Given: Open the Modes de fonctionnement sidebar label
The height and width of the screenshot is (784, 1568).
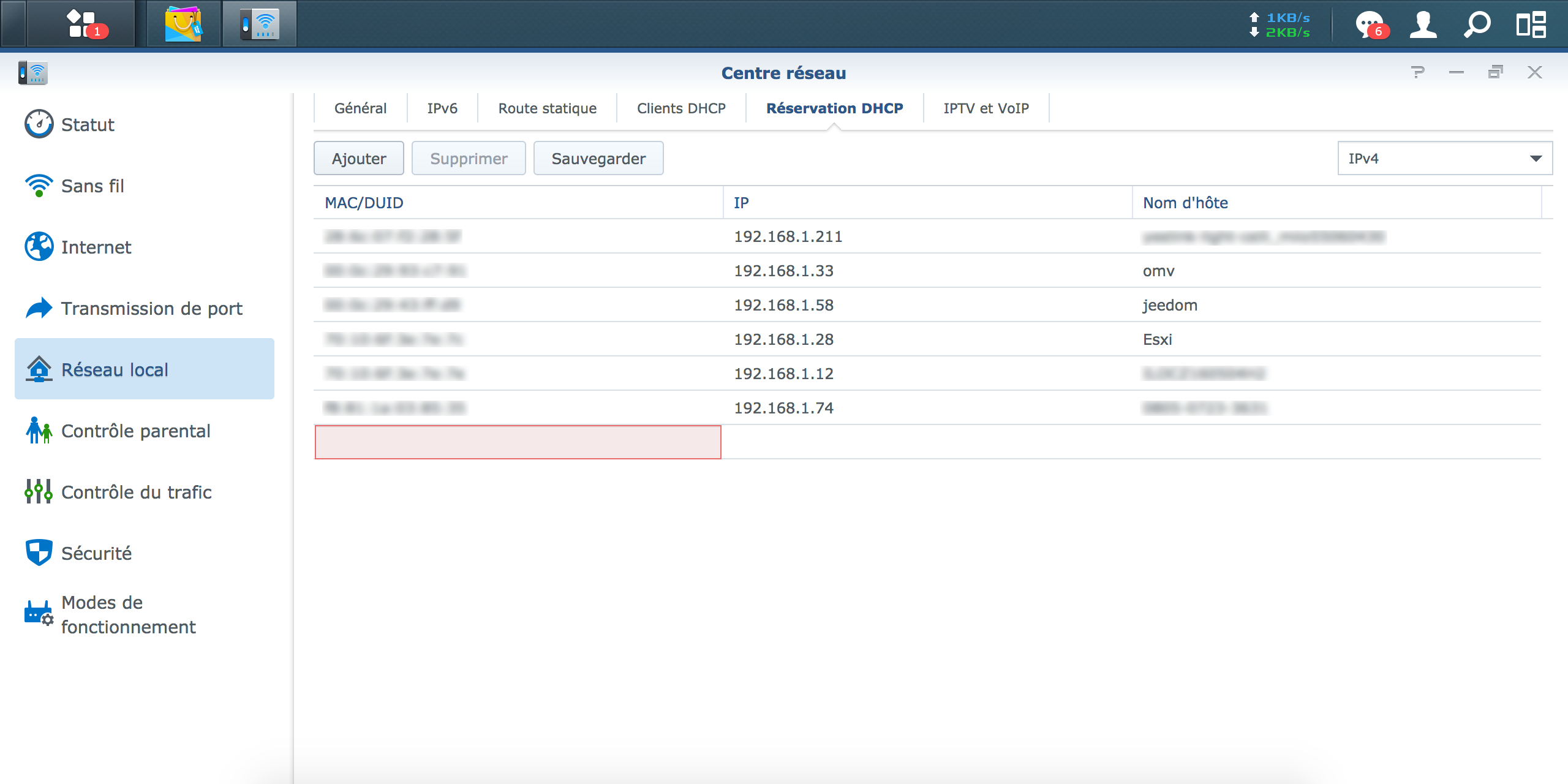Looking at the screenshot, I should point(129,614).
